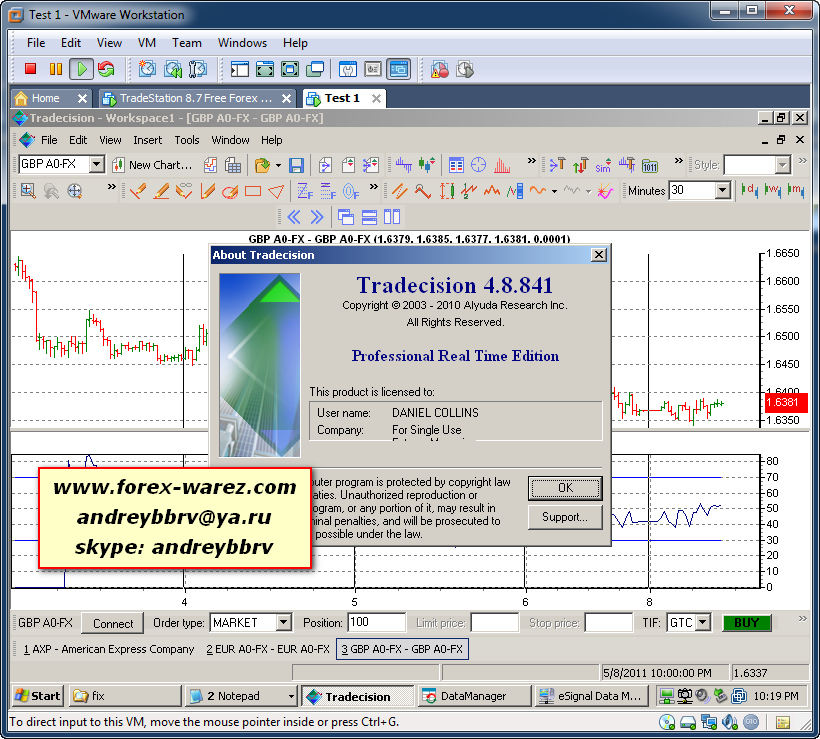This screenshot has height=739, width=820.
Task: Click the Support... button
Action: (x=565, y=517)
